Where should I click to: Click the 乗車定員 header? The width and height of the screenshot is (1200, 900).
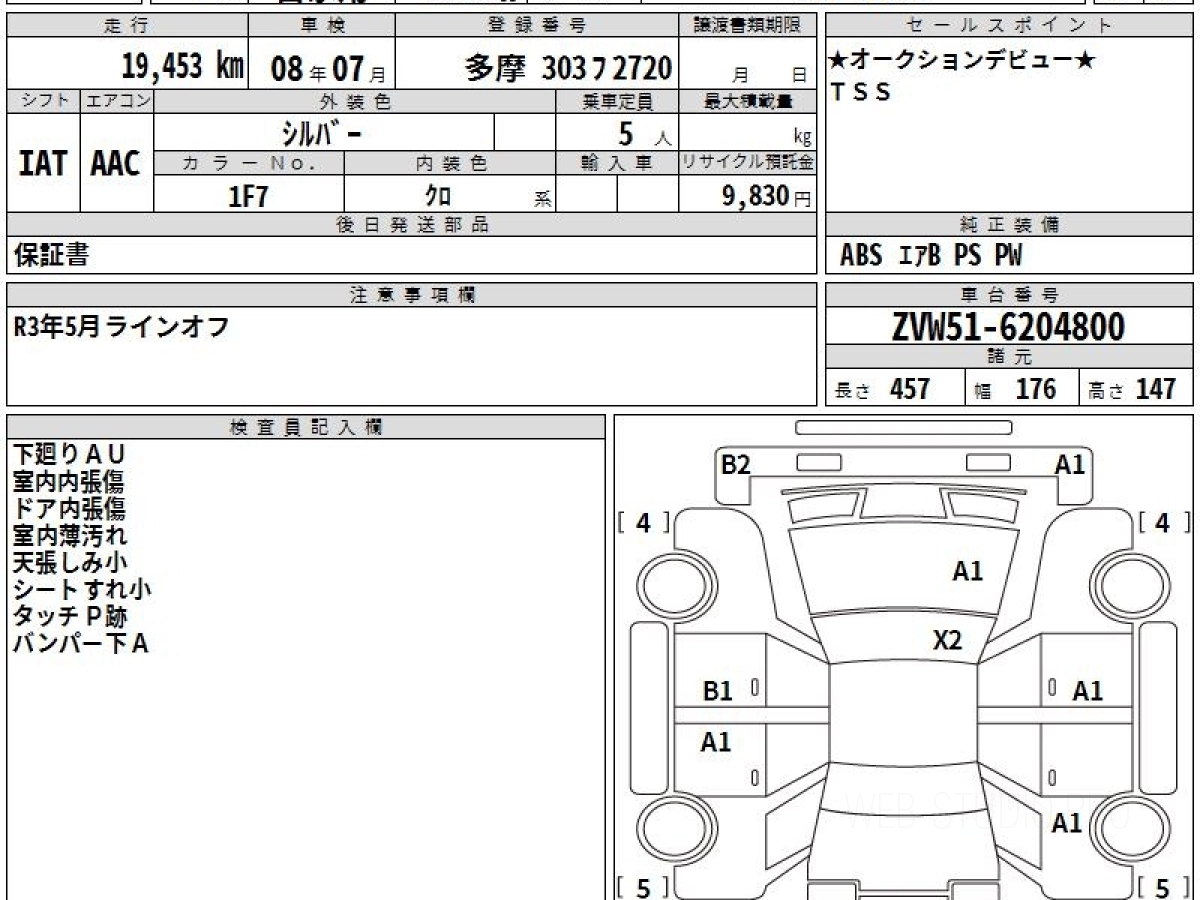tap(617, 101)
